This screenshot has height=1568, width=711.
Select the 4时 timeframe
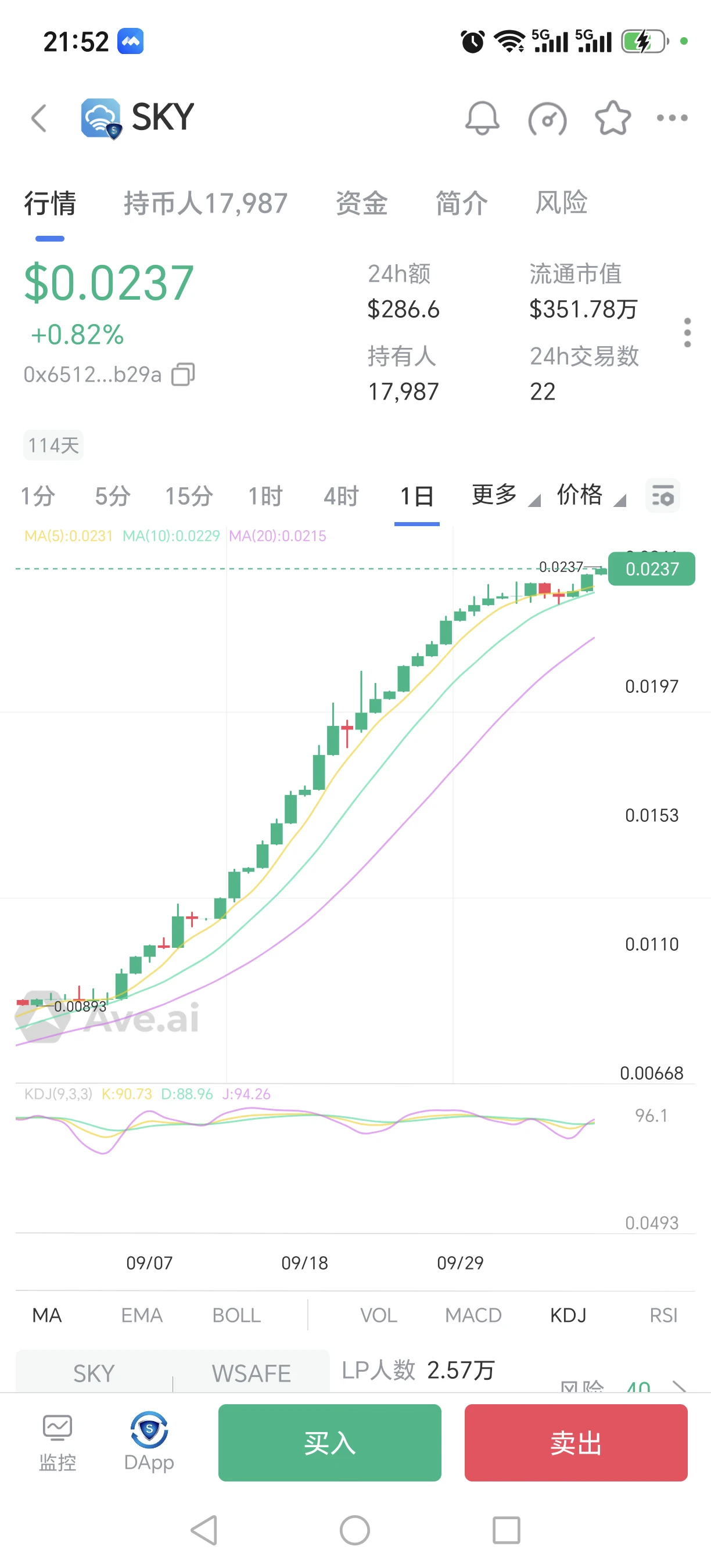coord(341,496)
